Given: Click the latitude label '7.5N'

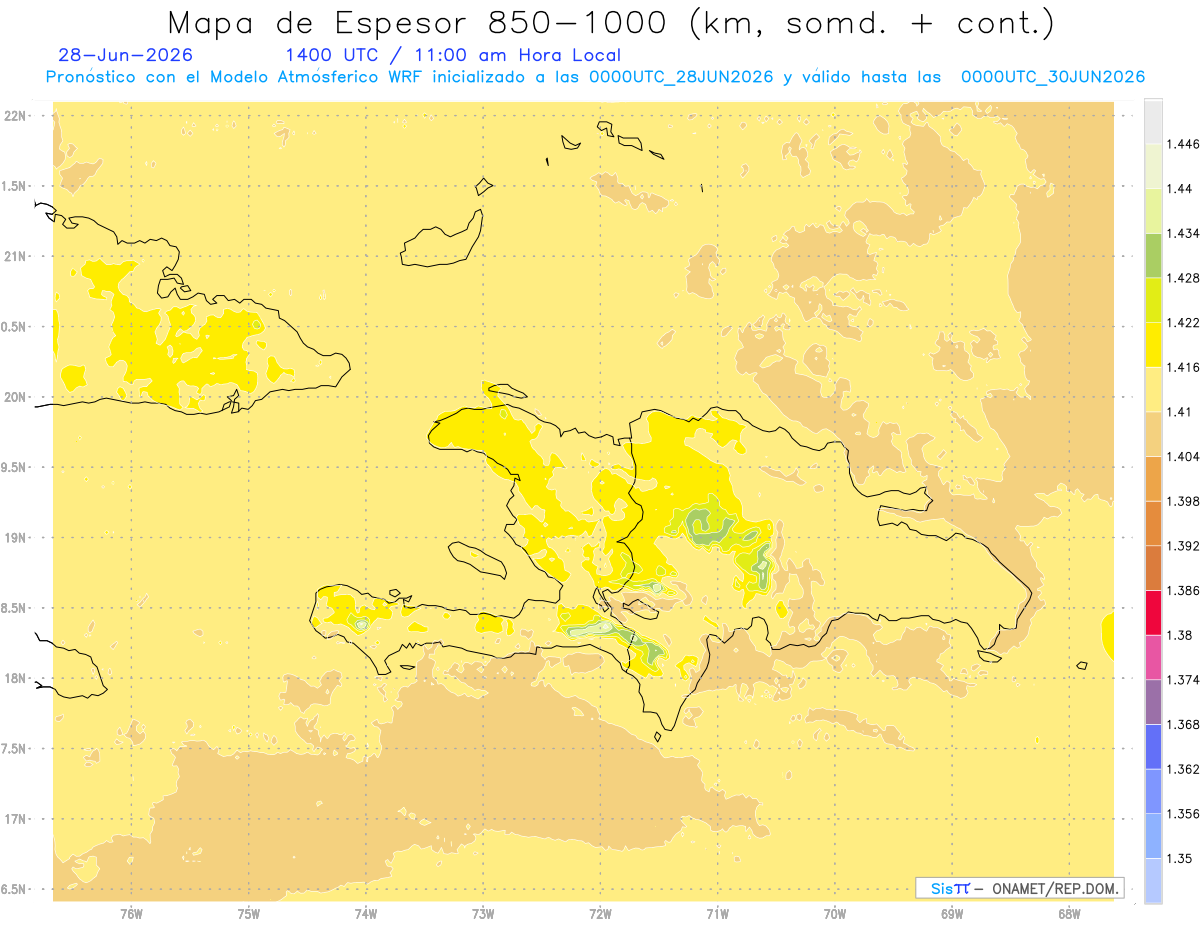Looking at the screenshot, I should 14,748.
